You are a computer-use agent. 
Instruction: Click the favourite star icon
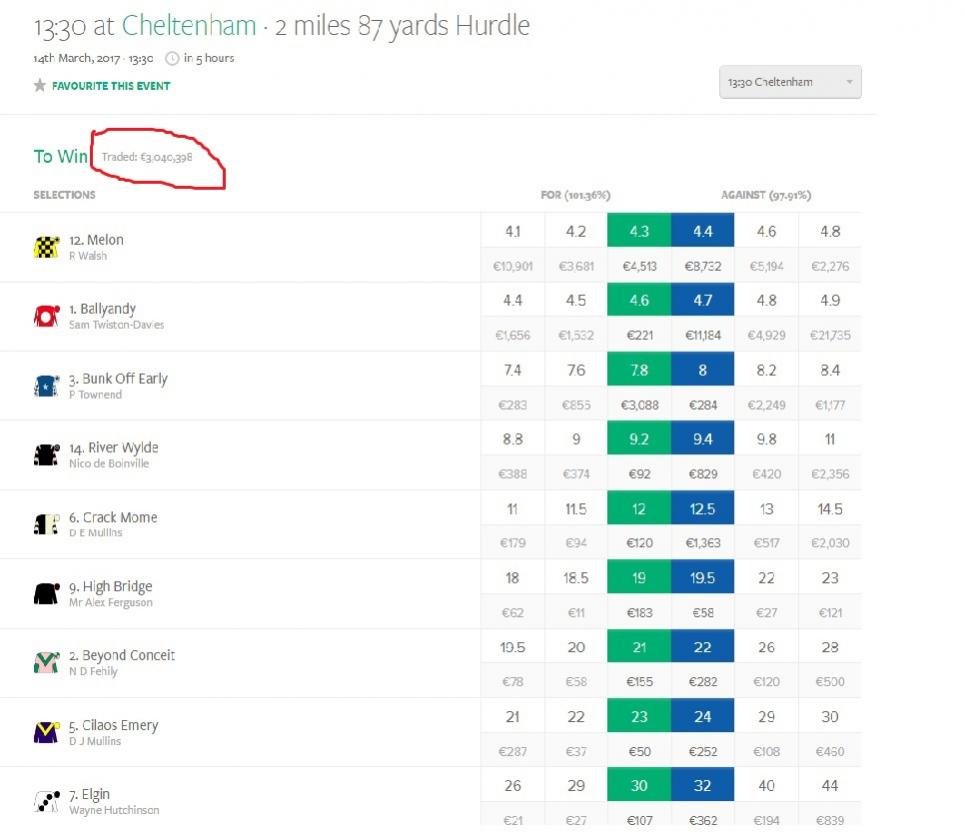(x=40, y=86)
